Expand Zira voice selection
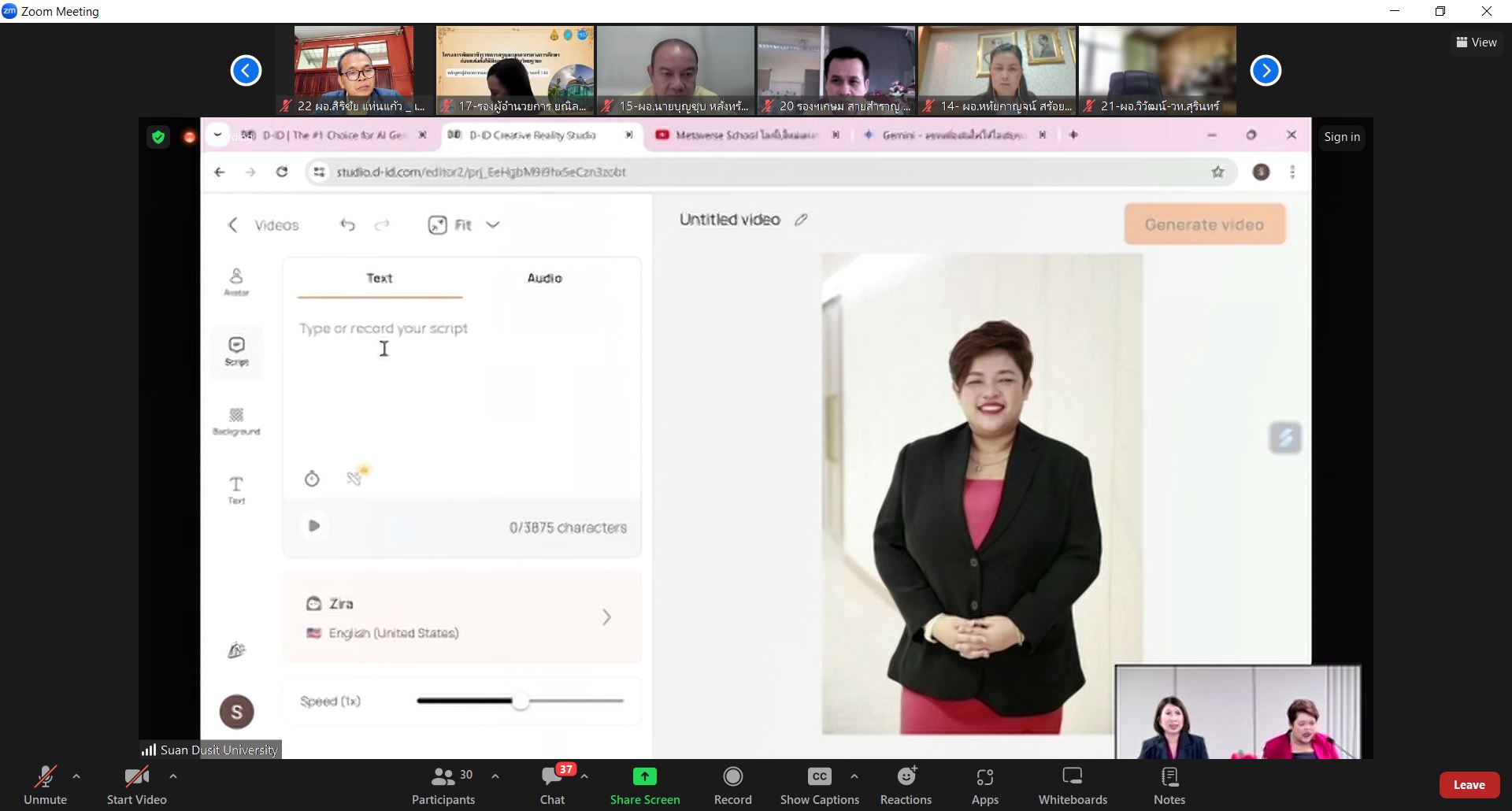 point(462,617)
